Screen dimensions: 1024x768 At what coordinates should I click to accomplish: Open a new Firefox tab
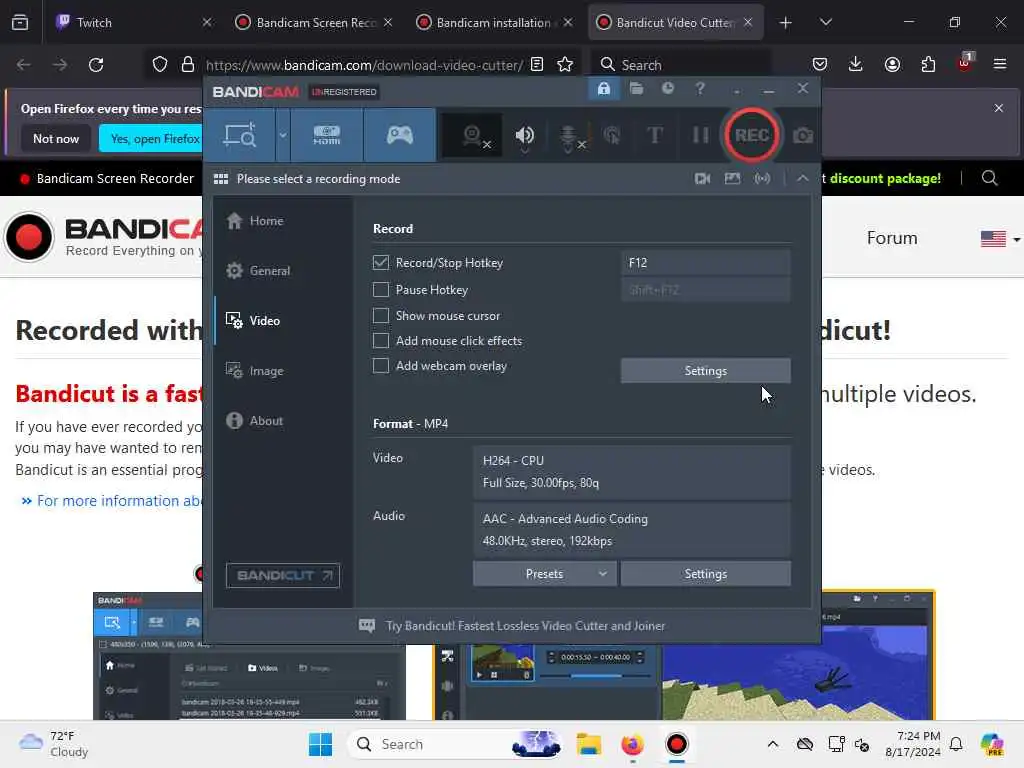(786, 23)
